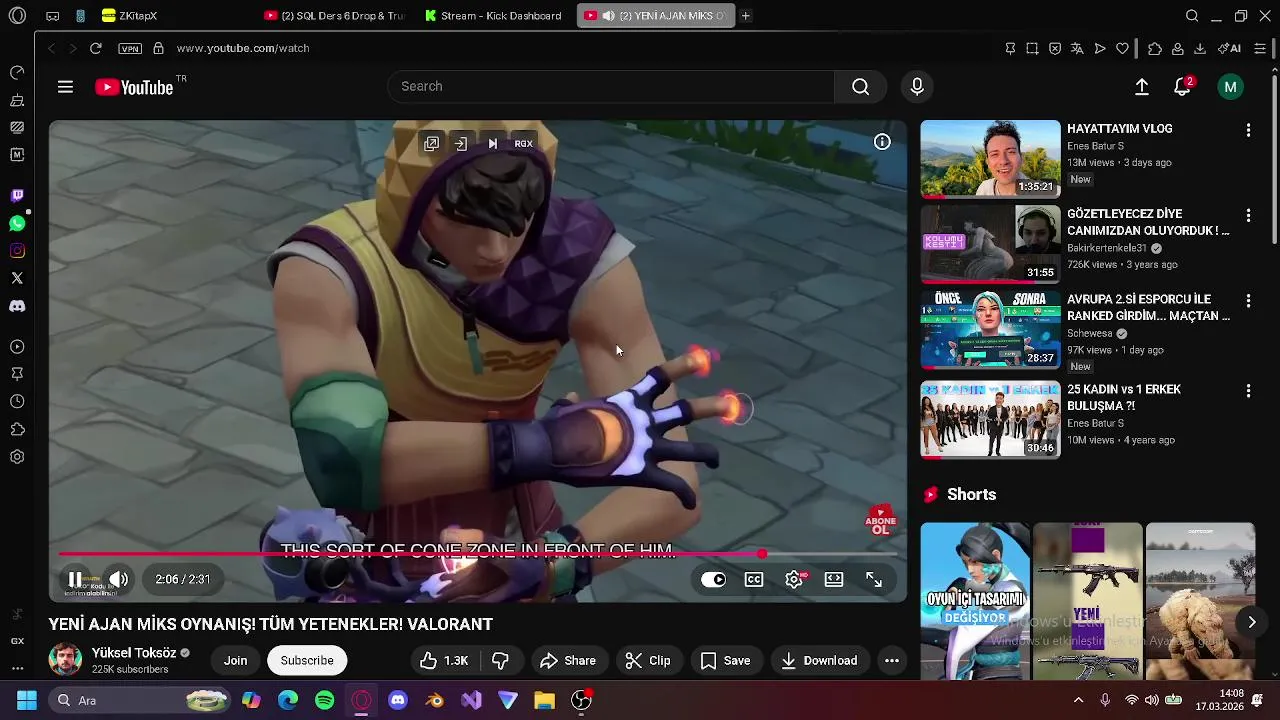Image resolution: width=1280 pixels, height=720 pixels.
Task: Click the video progress bar scrubber
Action: (762, 553)
